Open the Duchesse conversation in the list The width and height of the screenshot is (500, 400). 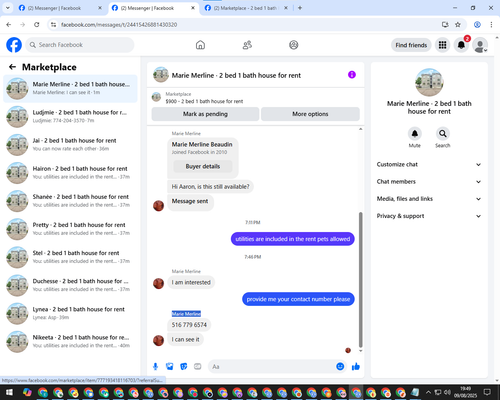pyautogui.click(x=70, y=285)
